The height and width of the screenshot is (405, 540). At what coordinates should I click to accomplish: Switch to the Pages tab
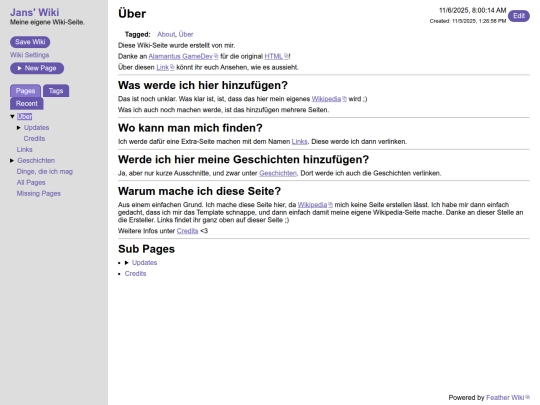point(25,91)
